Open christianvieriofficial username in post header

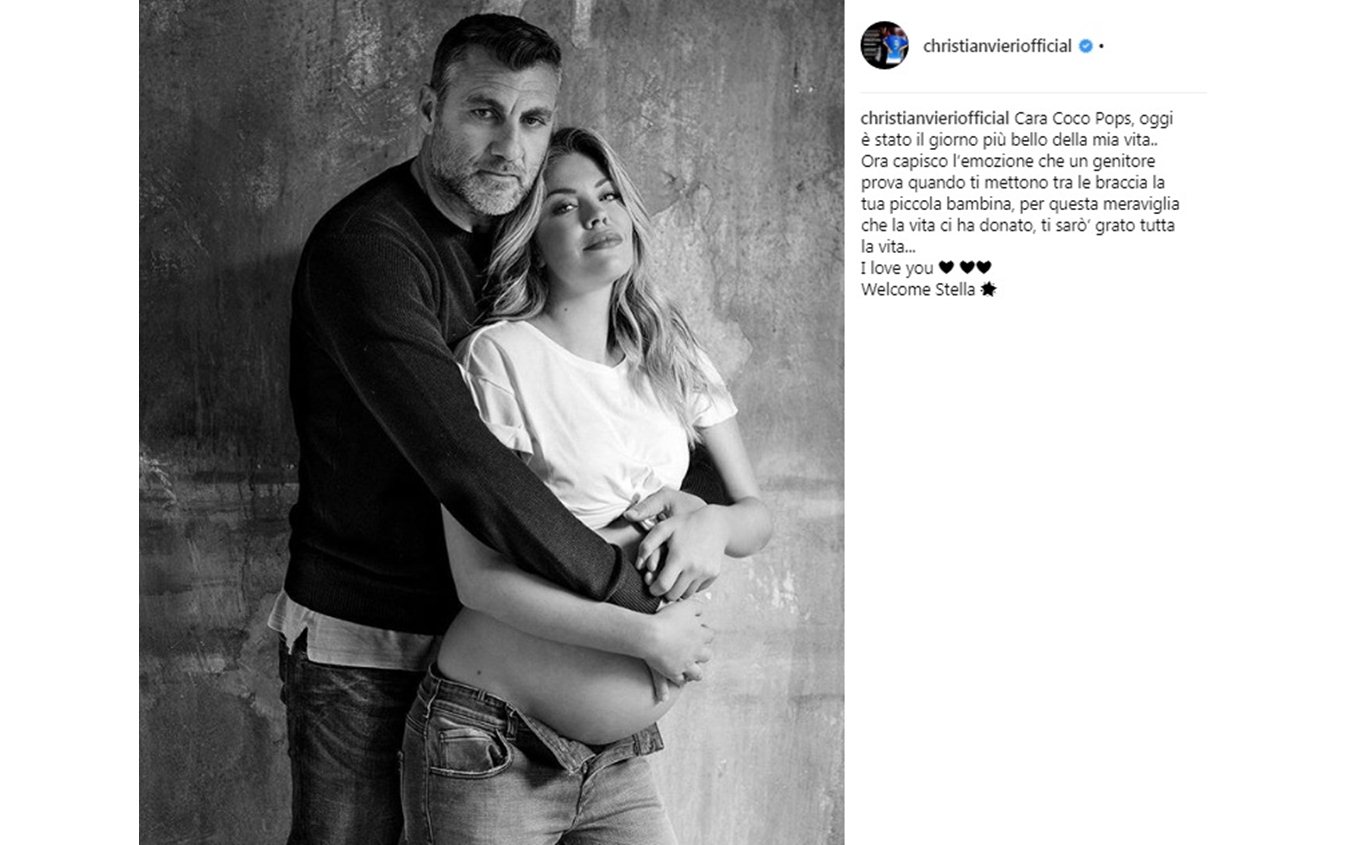coord(997,46)
